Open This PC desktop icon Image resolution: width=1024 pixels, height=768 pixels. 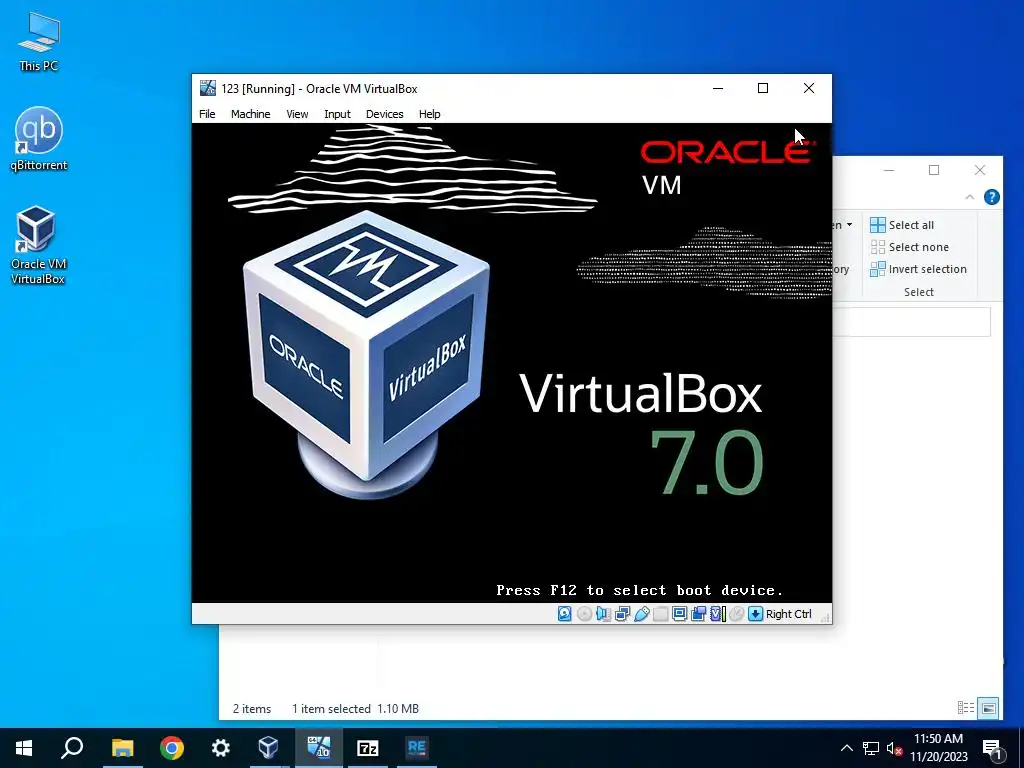coord(39,42)
